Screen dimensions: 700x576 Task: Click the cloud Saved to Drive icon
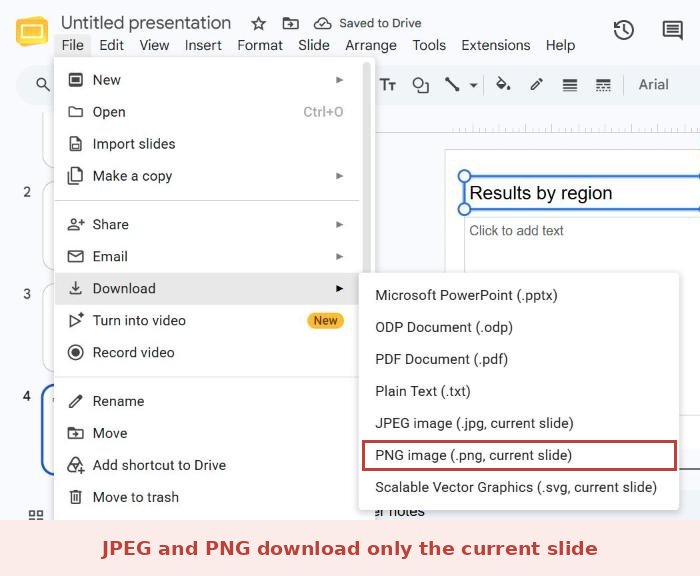pyautogui.click(x=322, y=23)
